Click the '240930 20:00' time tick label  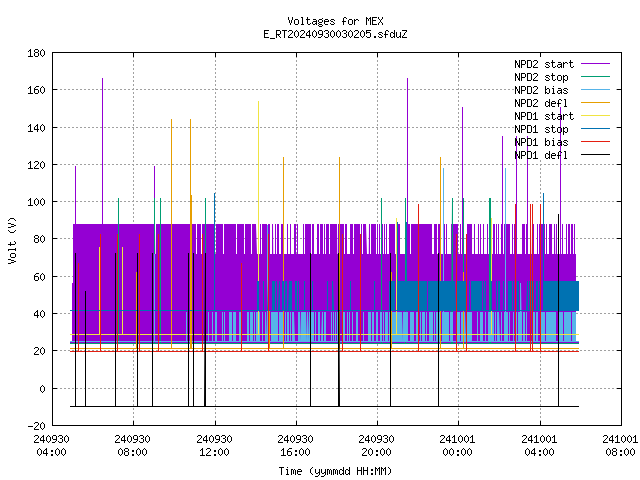coord(376,446)
